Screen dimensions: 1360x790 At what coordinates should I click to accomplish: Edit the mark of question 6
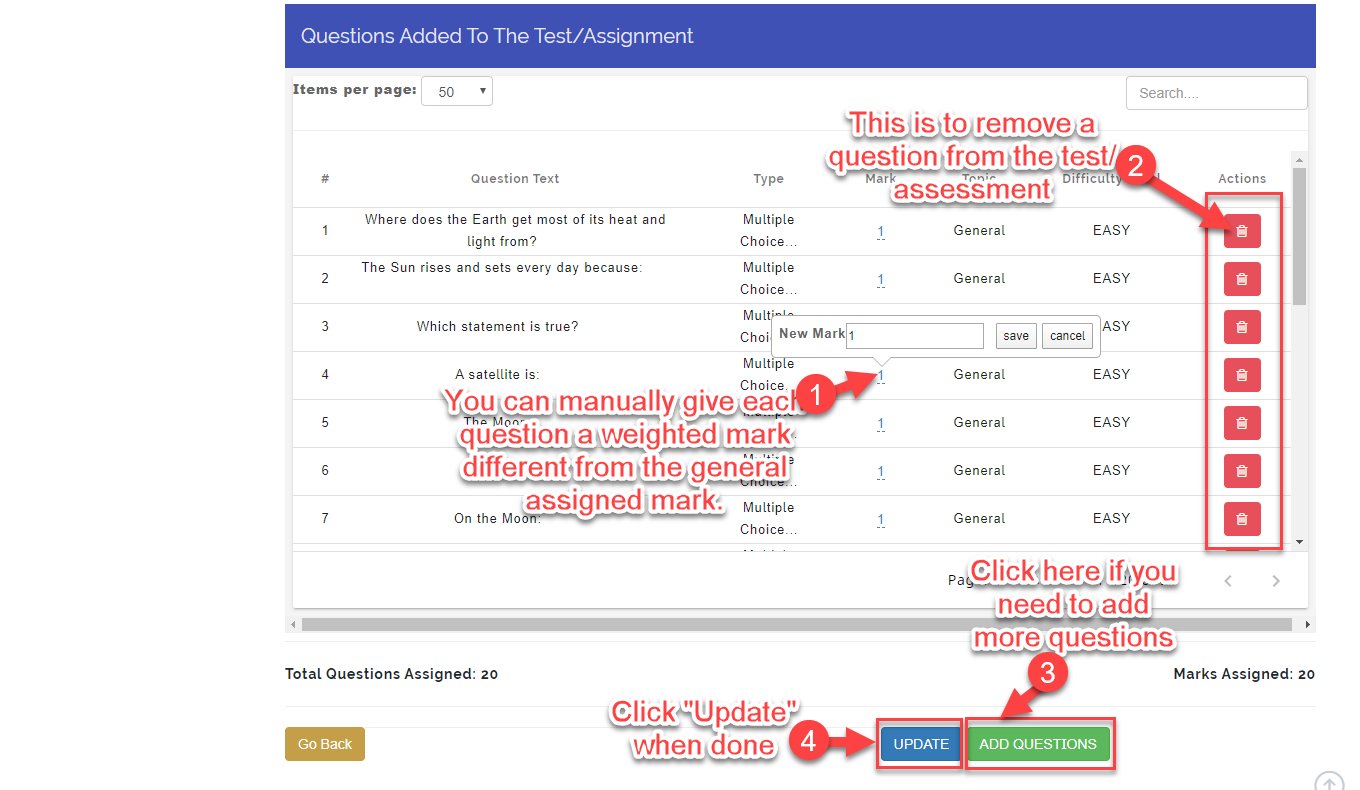tap(881, 471)
